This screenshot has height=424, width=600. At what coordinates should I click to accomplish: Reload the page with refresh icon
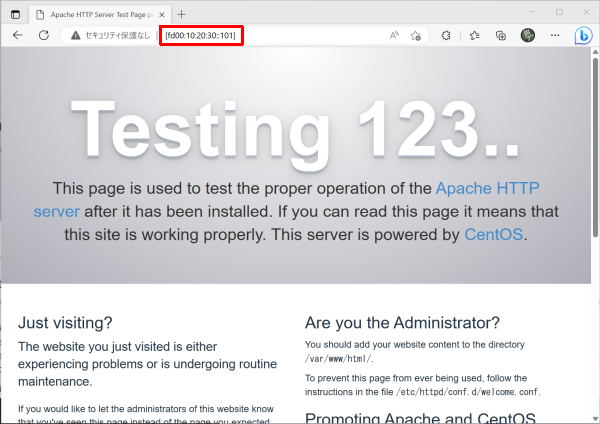tap(44, 36)
